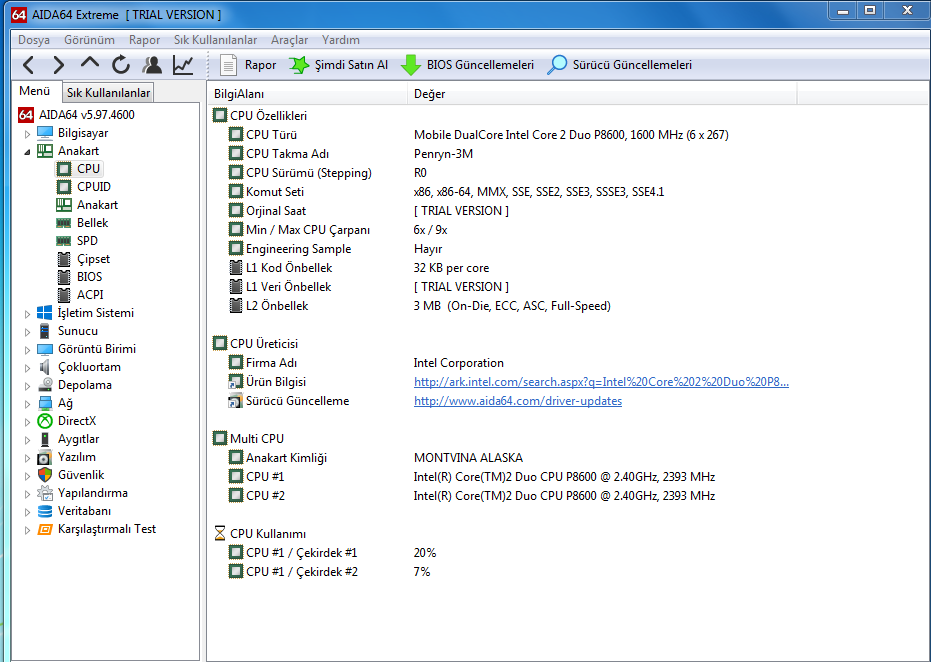Open the Araçlar menu
931x662 pixels.
pyautogui.click(x=289, y=40)
